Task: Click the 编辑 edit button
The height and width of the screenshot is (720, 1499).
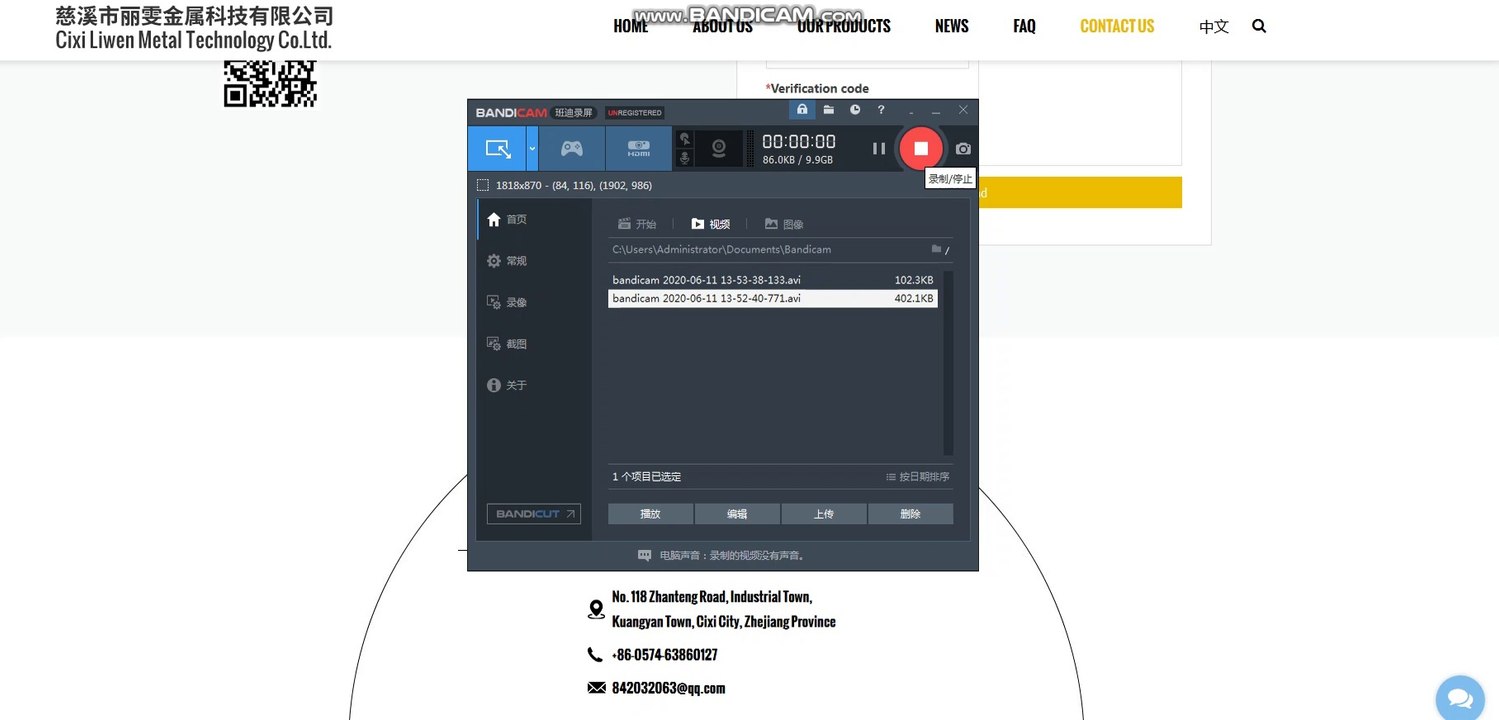Action: pos(737,514)
